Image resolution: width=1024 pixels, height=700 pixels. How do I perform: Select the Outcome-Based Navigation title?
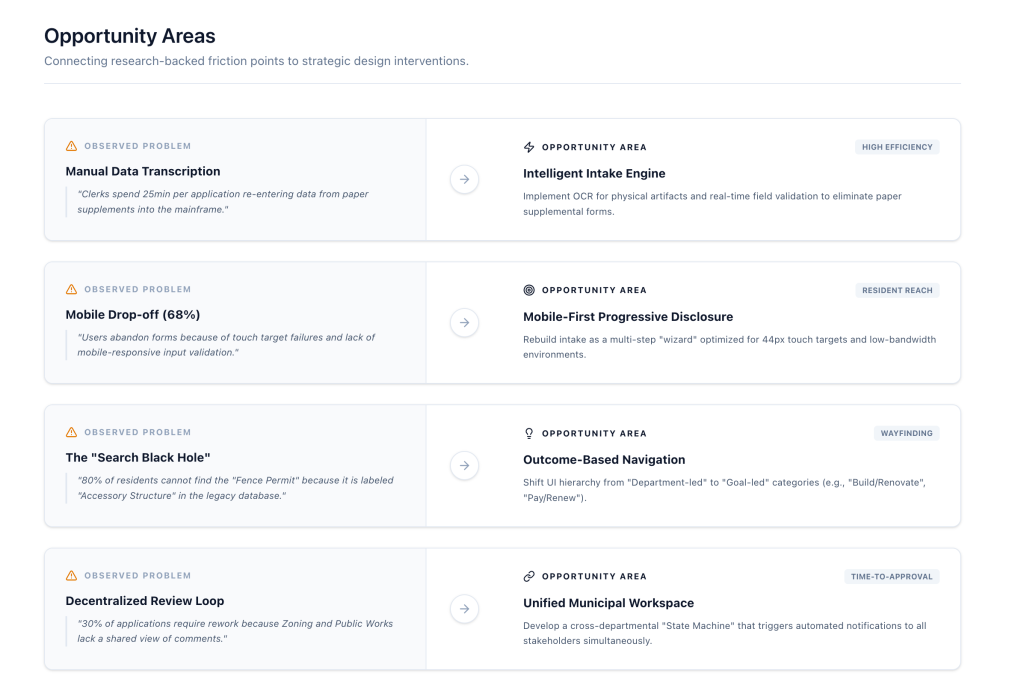pos(604,460)
